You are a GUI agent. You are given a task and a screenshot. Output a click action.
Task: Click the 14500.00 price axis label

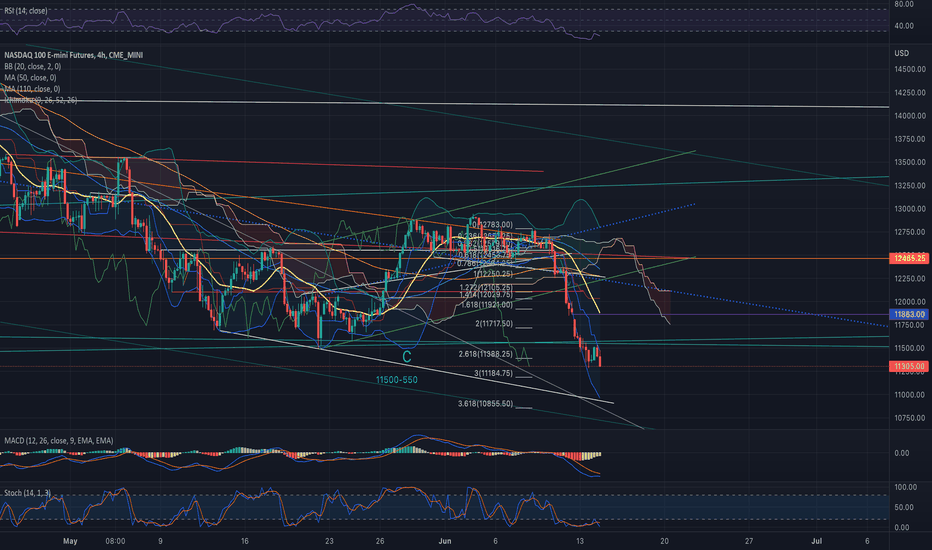[910, 70]
